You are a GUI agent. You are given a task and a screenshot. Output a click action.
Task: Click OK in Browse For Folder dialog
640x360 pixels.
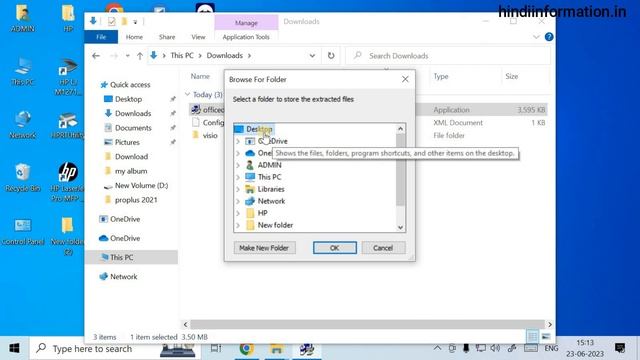(335, 248)
